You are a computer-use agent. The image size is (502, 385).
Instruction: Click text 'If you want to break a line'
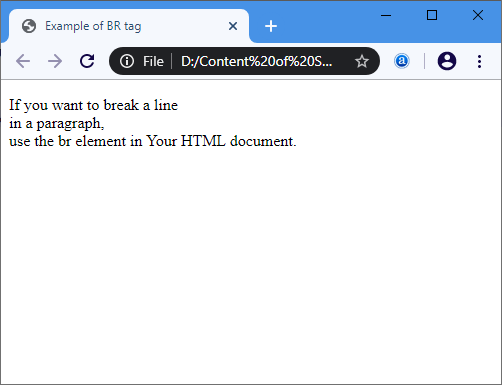93,105
